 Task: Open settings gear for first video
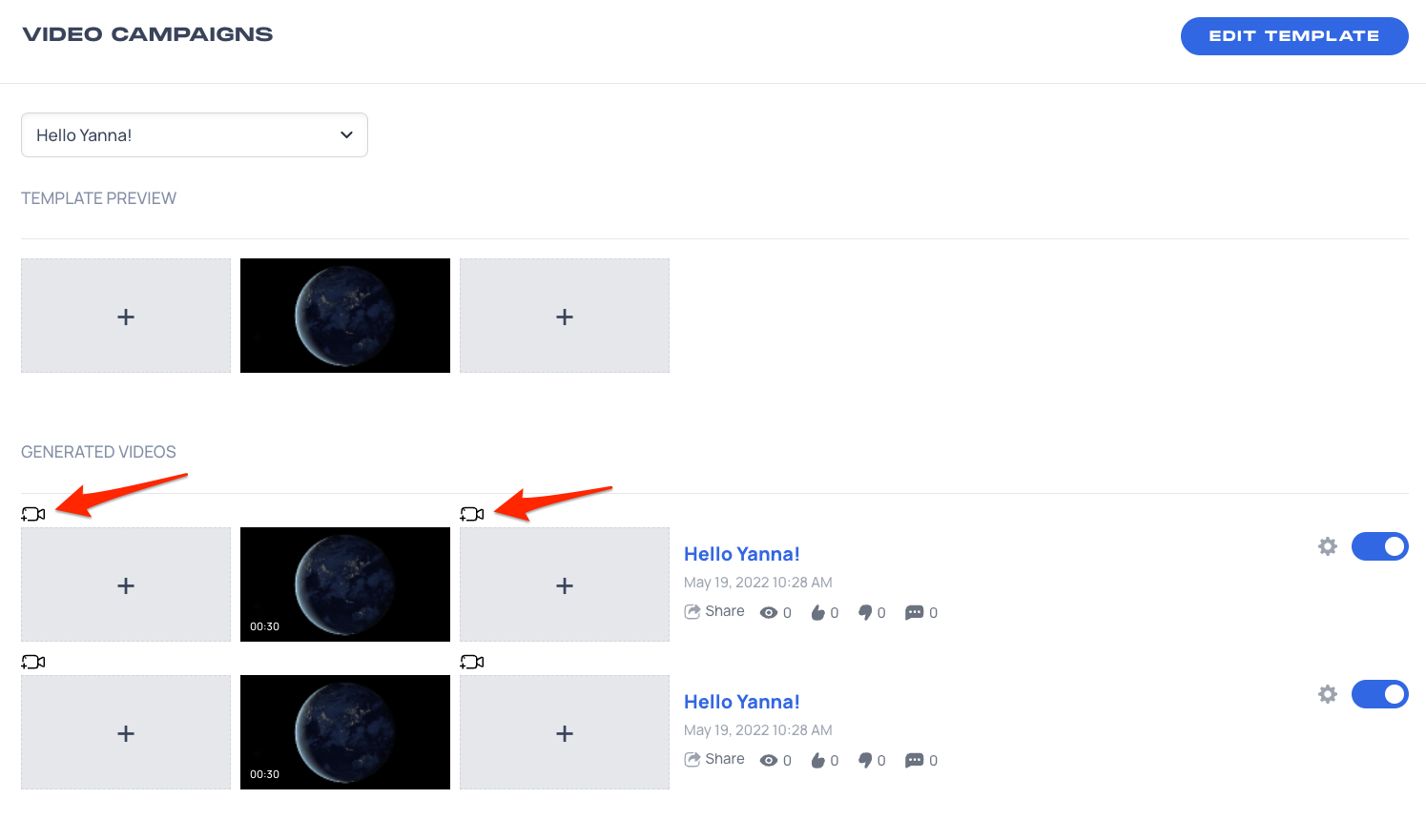(1328, 546)
